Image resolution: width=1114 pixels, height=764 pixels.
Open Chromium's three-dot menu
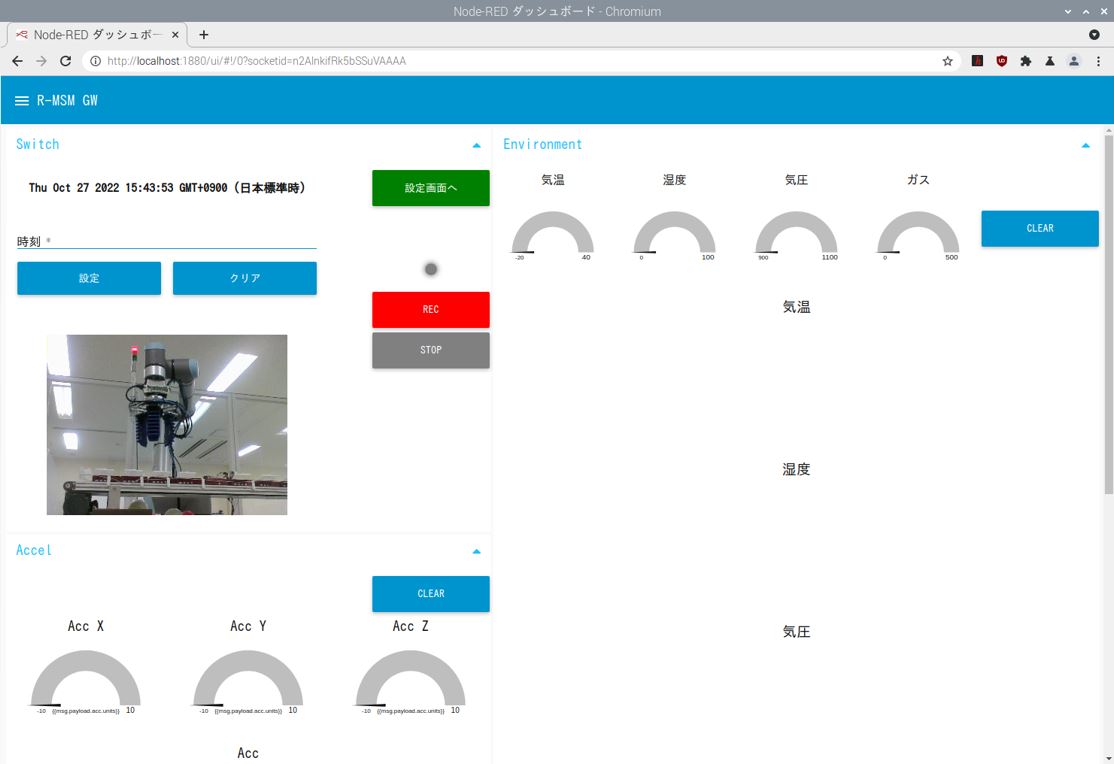point(1098,61)
